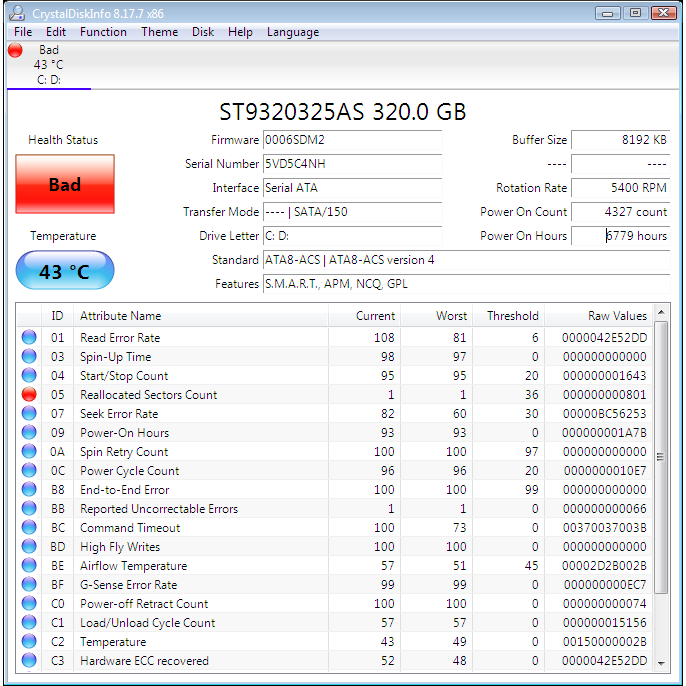Open the Help menu
The image size is (686, 686).
point(240,32)
